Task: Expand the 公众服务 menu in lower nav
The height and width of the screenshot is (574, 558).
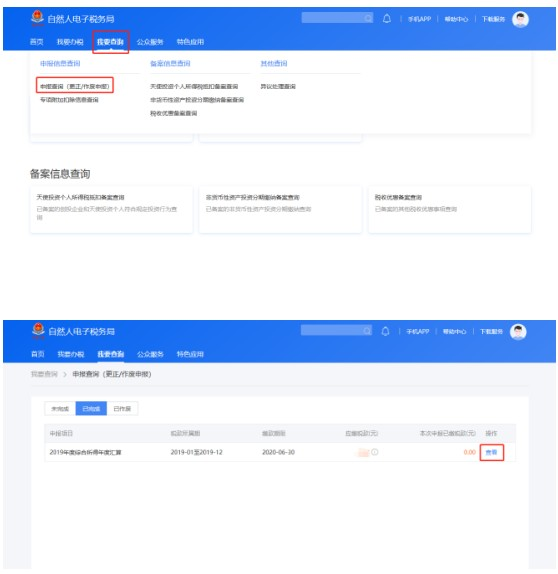Action: click(x=150, y=354)
